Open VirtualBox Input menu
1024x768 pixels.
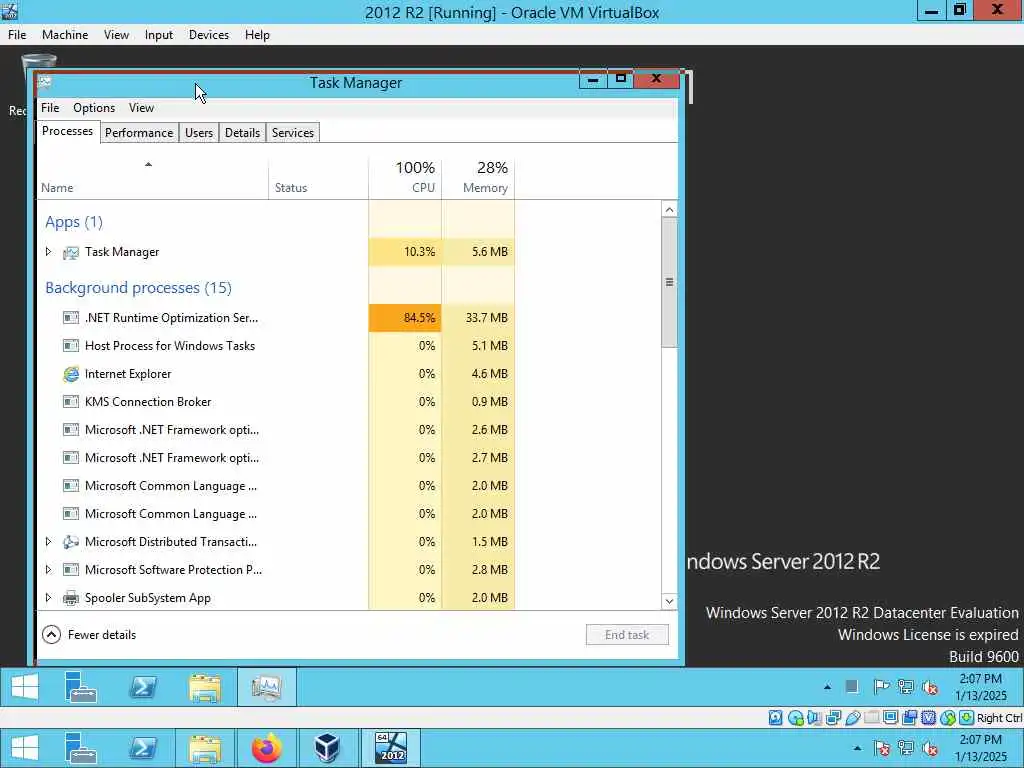[x=159, y=35]
